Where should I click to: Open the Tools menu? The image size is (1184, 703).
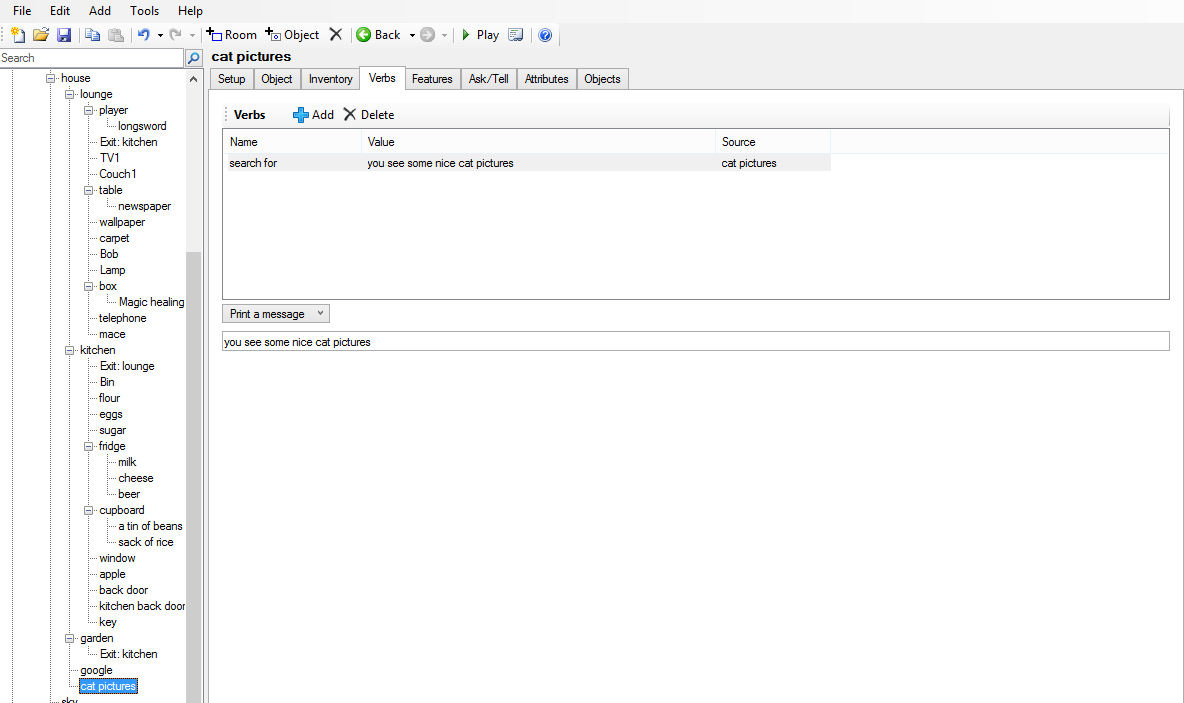point(144,11)
